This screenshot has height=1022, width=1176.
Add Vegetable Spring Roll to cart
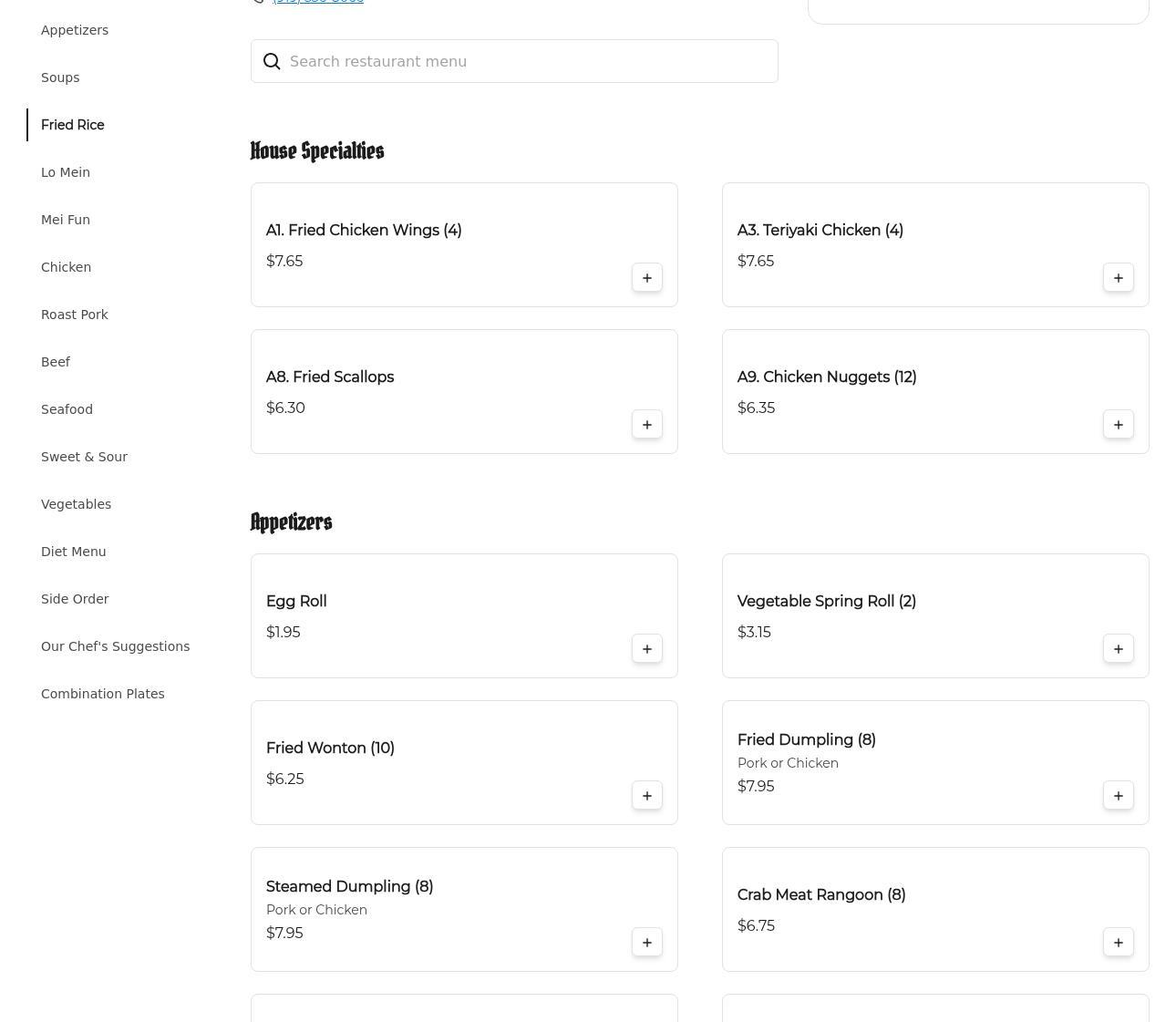pos(1119,649)
